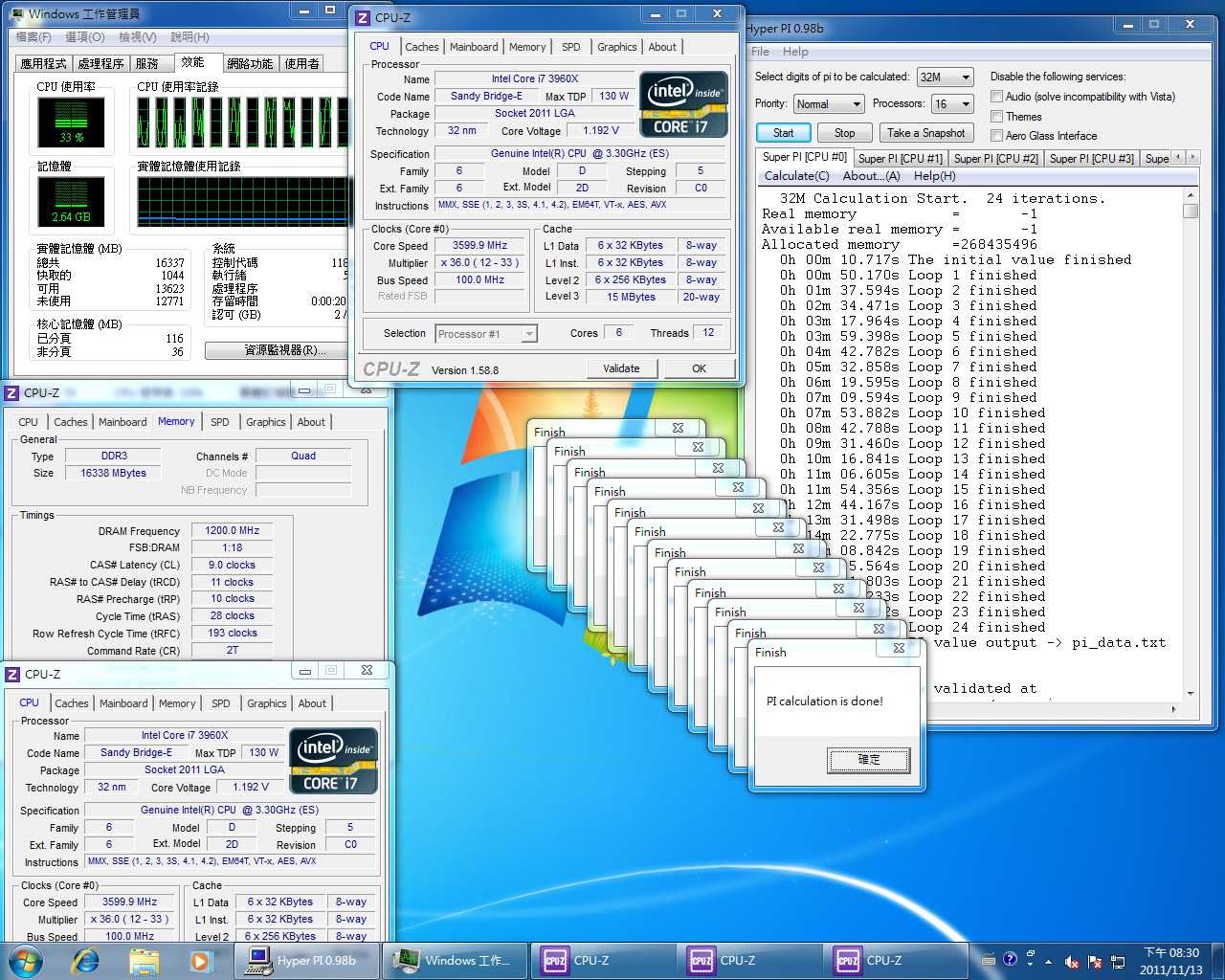Click the 記憶體 2.64 GB memory meter
The height and width of the screenshot is (980, 1225).
coord(71,202)
